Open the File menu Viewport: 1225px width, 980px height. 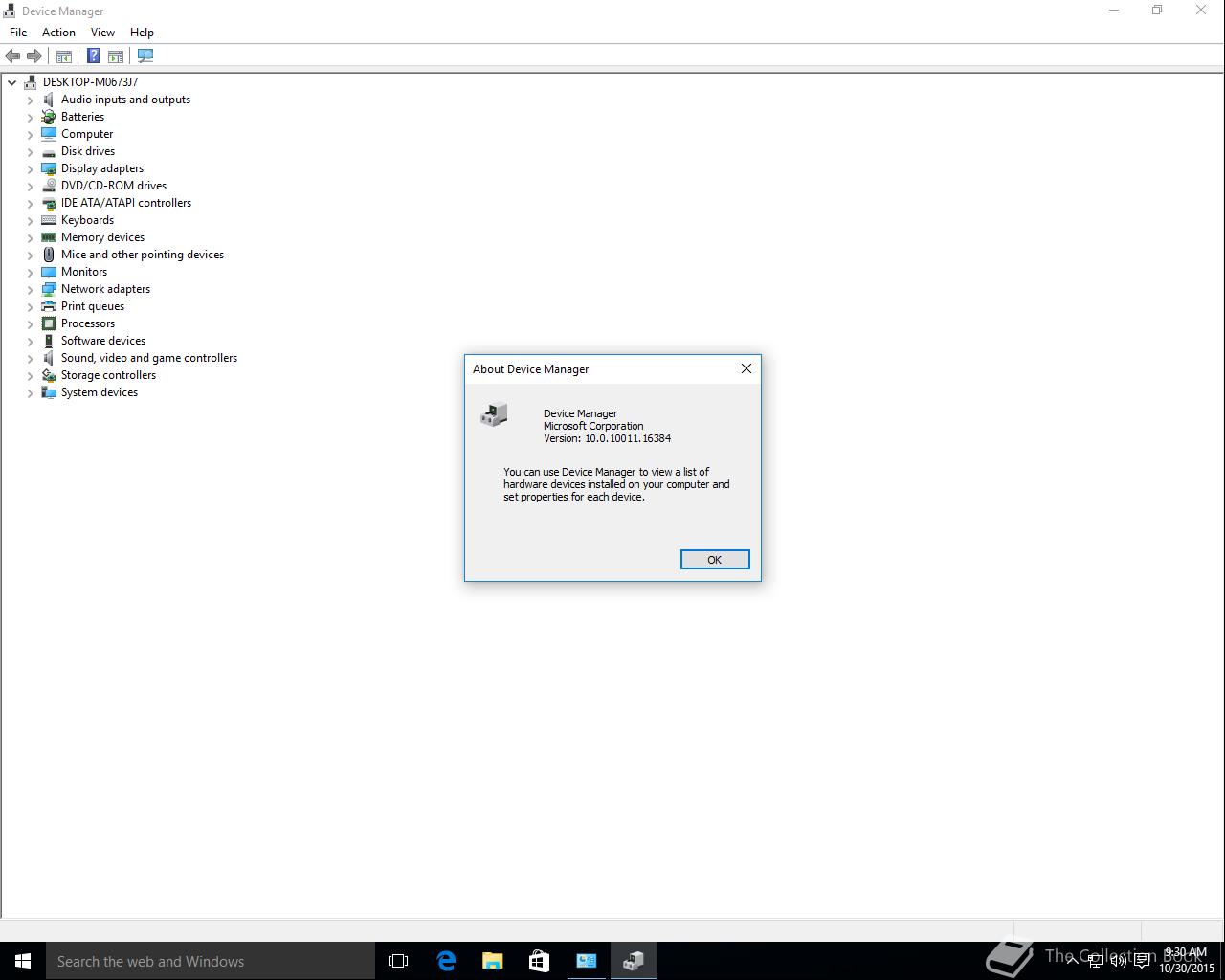click(x=18, y=33)
